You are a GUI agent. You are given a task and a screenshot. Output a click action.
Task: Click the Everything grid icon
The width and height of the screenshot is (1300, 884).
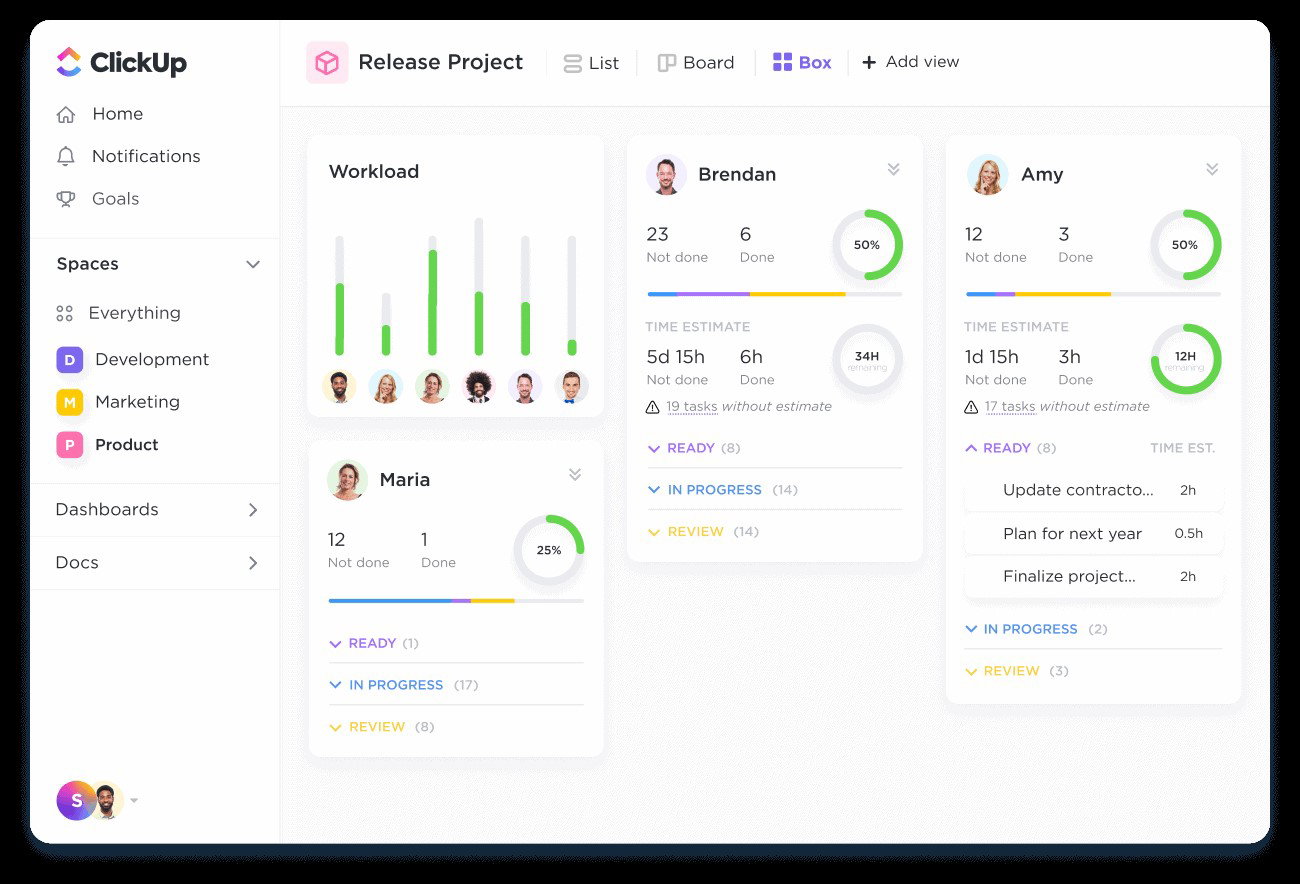coord(64,313)
